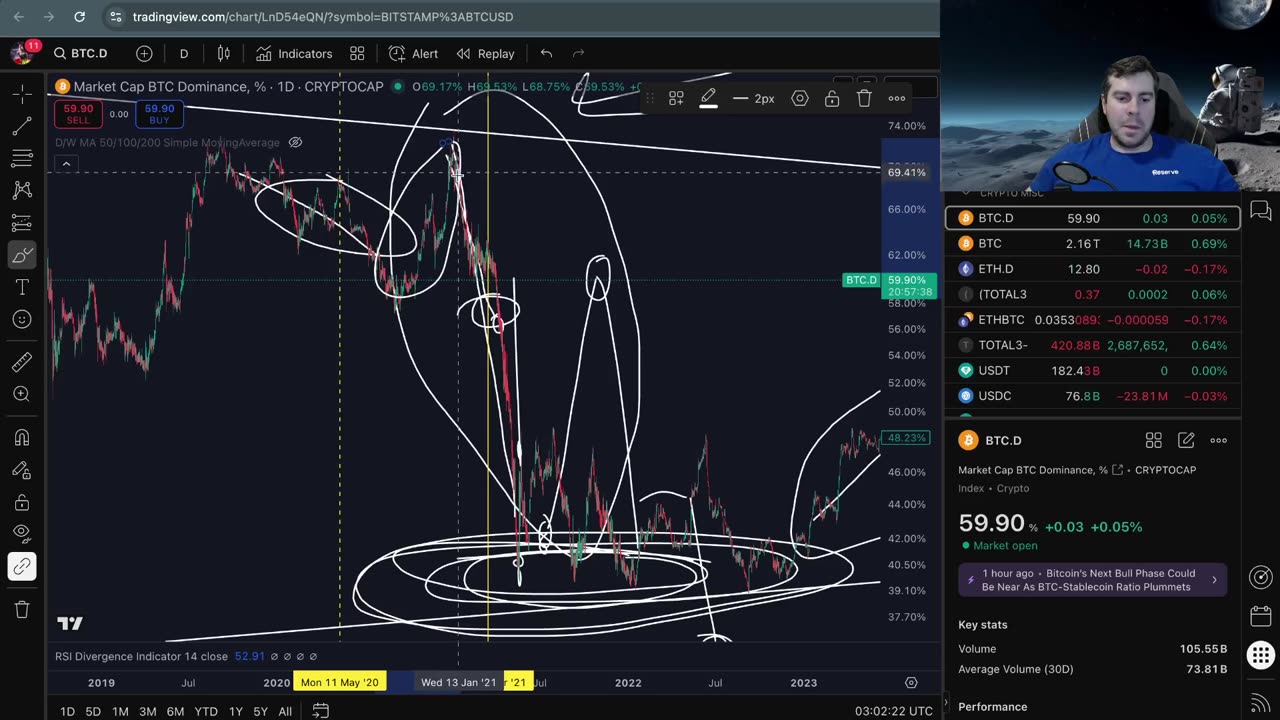The width and height of the screenshot is (1280, 720).
Task: Select the 1M time range
Action: 120,711
